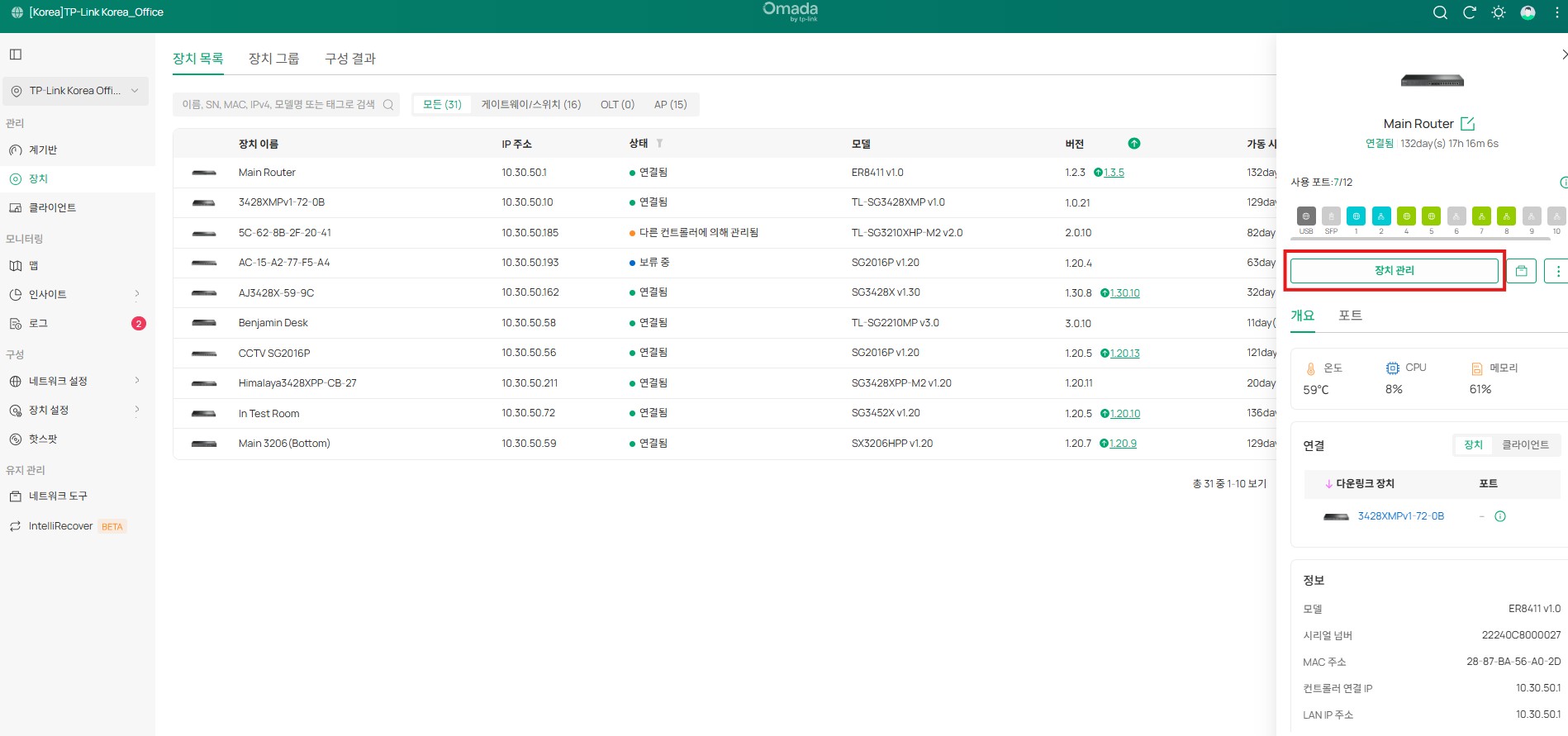1568x736 pixels.
Task: Open the user account avatar
Action: (x=1528, y=12)
